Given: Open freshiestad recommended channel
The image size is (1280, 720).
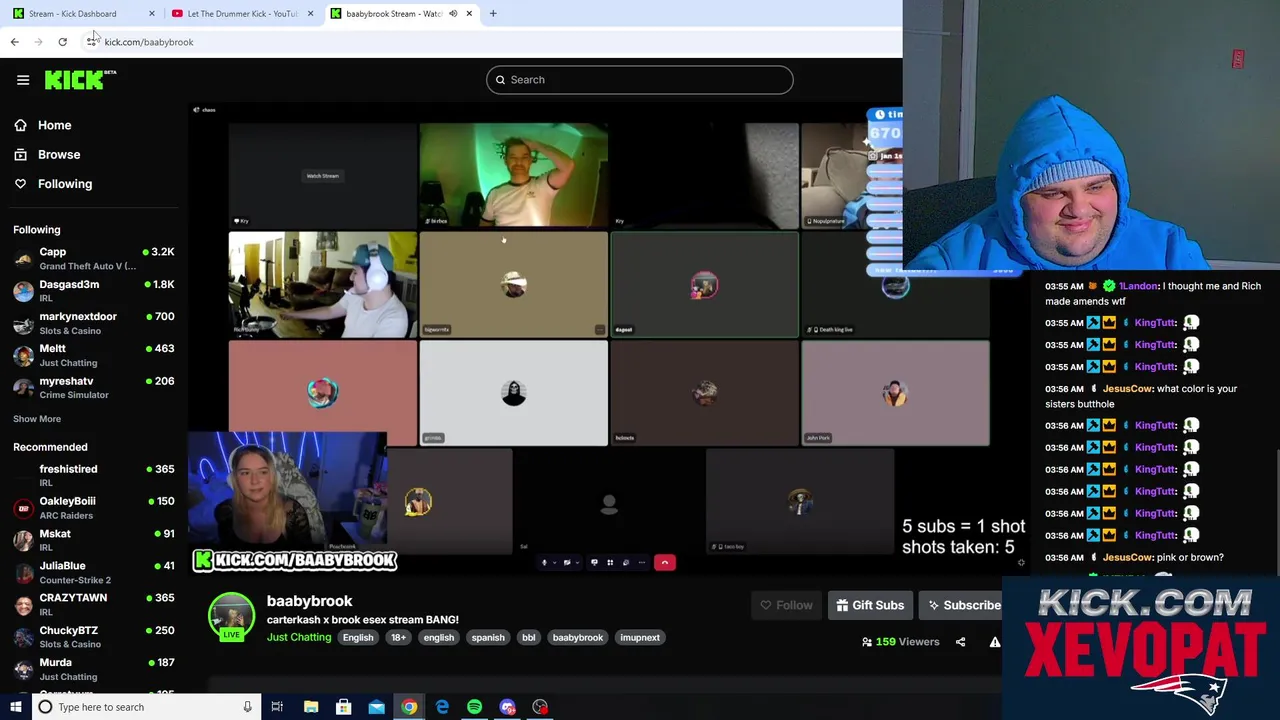Looking at the screenshot, I should pos(94,476).
